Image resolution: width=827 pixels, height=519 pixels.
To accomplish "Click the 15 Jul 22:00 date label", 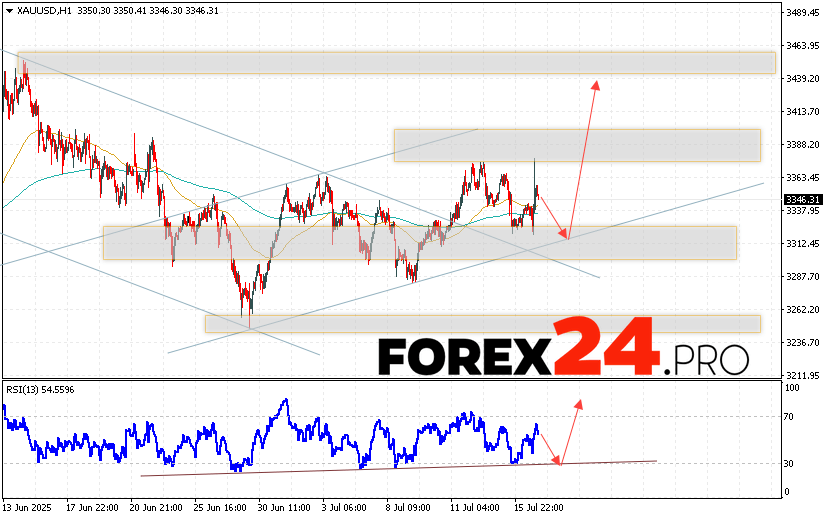I will 539,509.
